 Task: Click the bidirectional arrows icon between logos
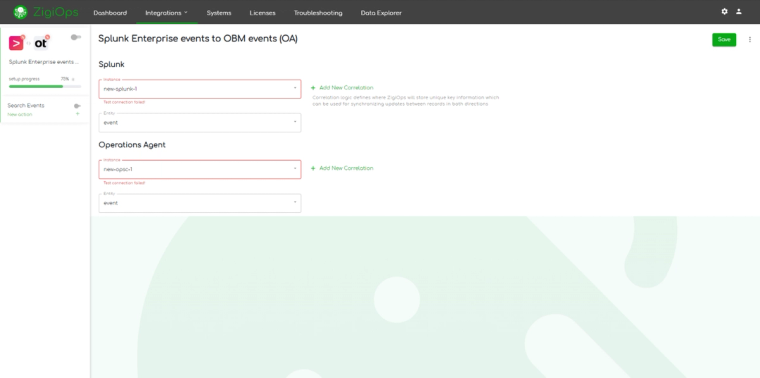29,44
